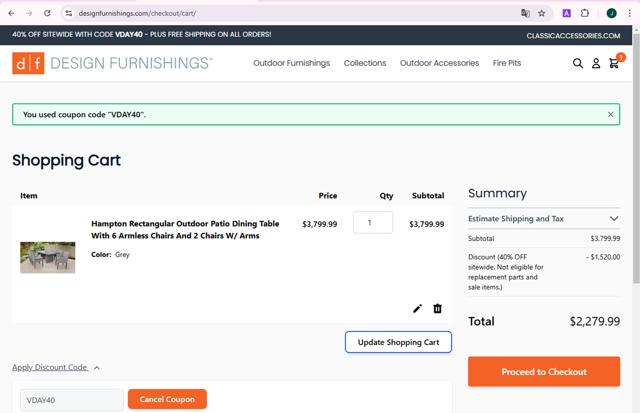Click the Shopping Cart heading
The height and width of the screenshot is (413, 640).
click(67, 160)
